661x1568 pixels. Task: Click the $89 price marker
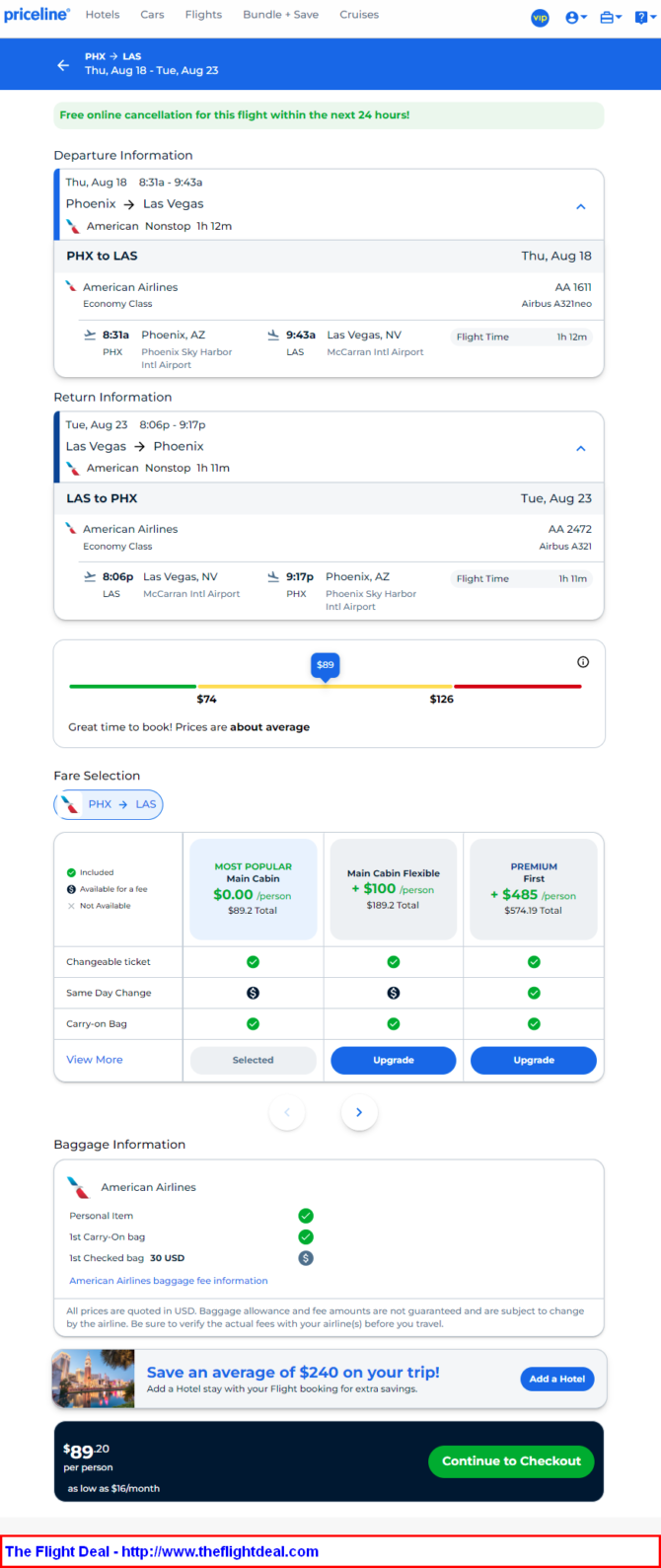(x=326, y=666)
